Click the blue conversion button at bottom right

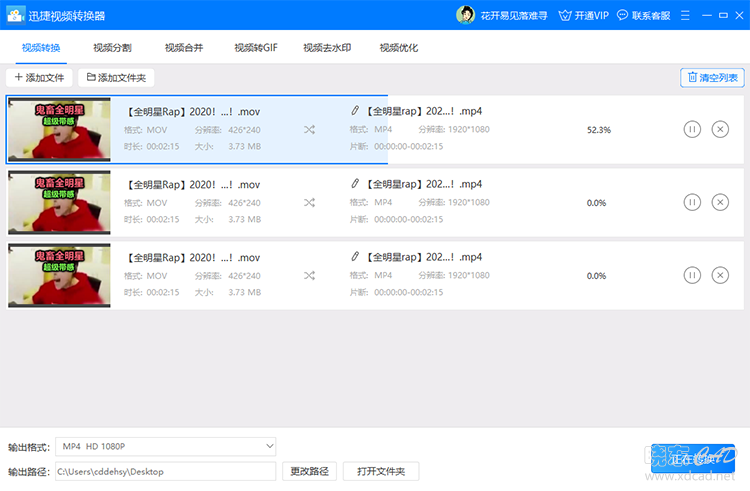[693, 458]
